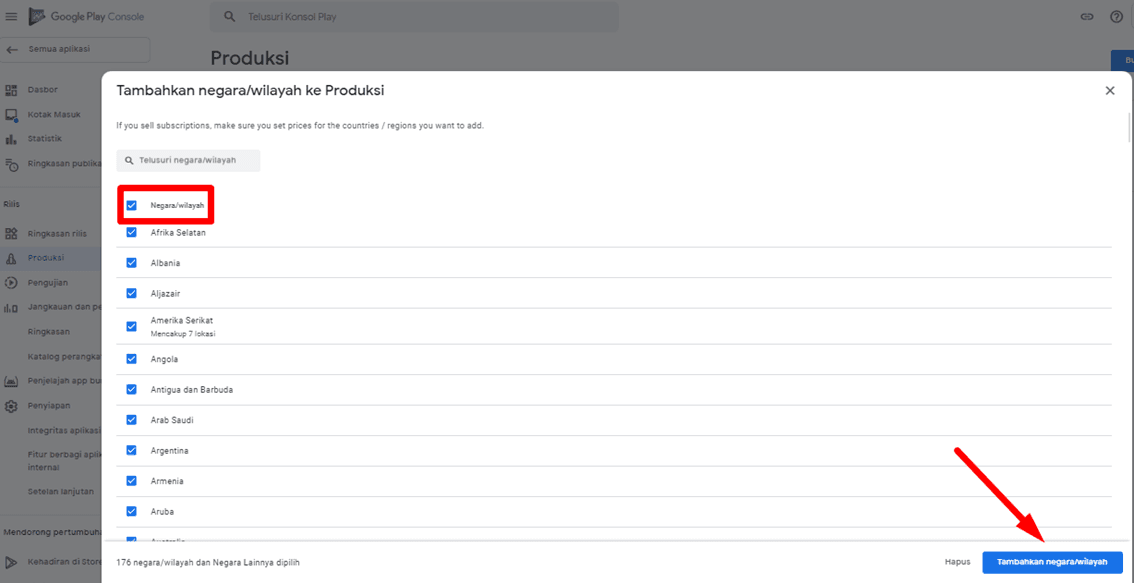Open the help question mark icon
1134x583 pixels.
(x=1117, y=17)
